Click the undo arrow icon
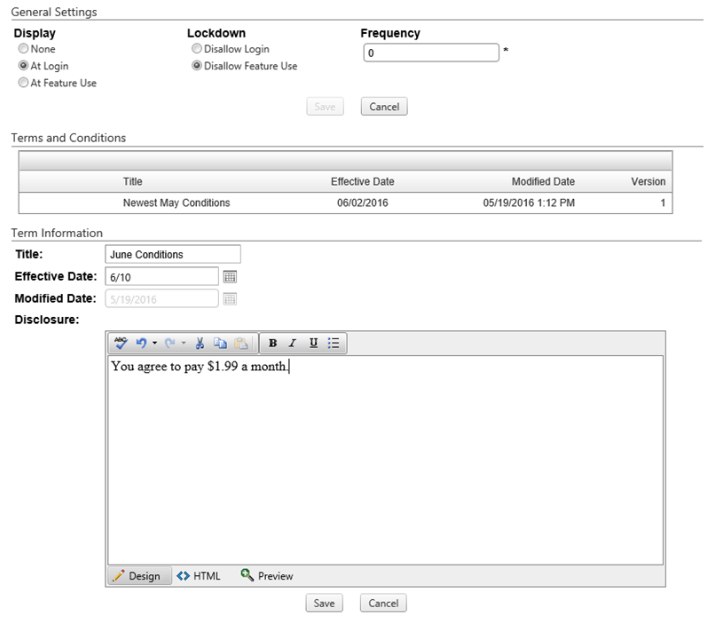The height and width of the screenshot is (618, 708). click(x=142, y=343)
